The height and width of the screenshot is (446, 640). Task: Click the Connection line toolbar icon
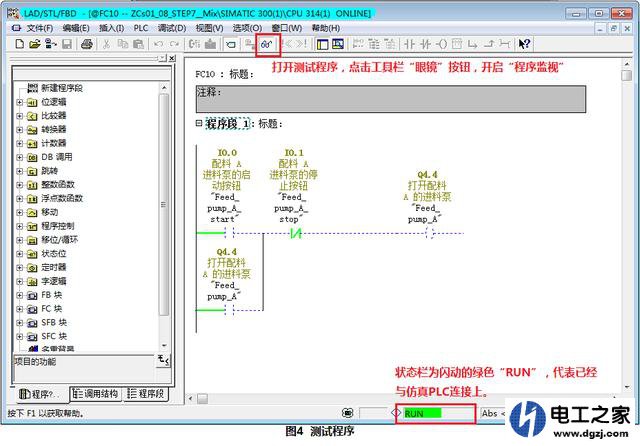tap(505, 44)
